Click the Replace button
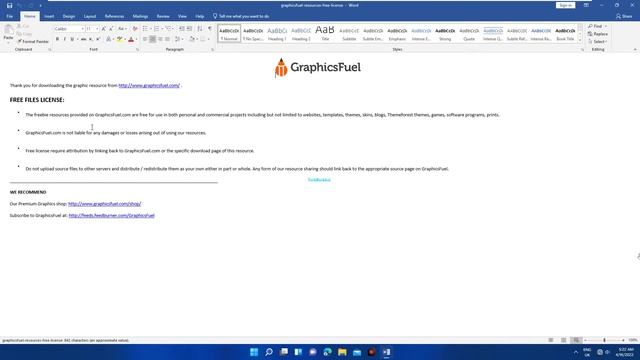 (x=598, y=34)
